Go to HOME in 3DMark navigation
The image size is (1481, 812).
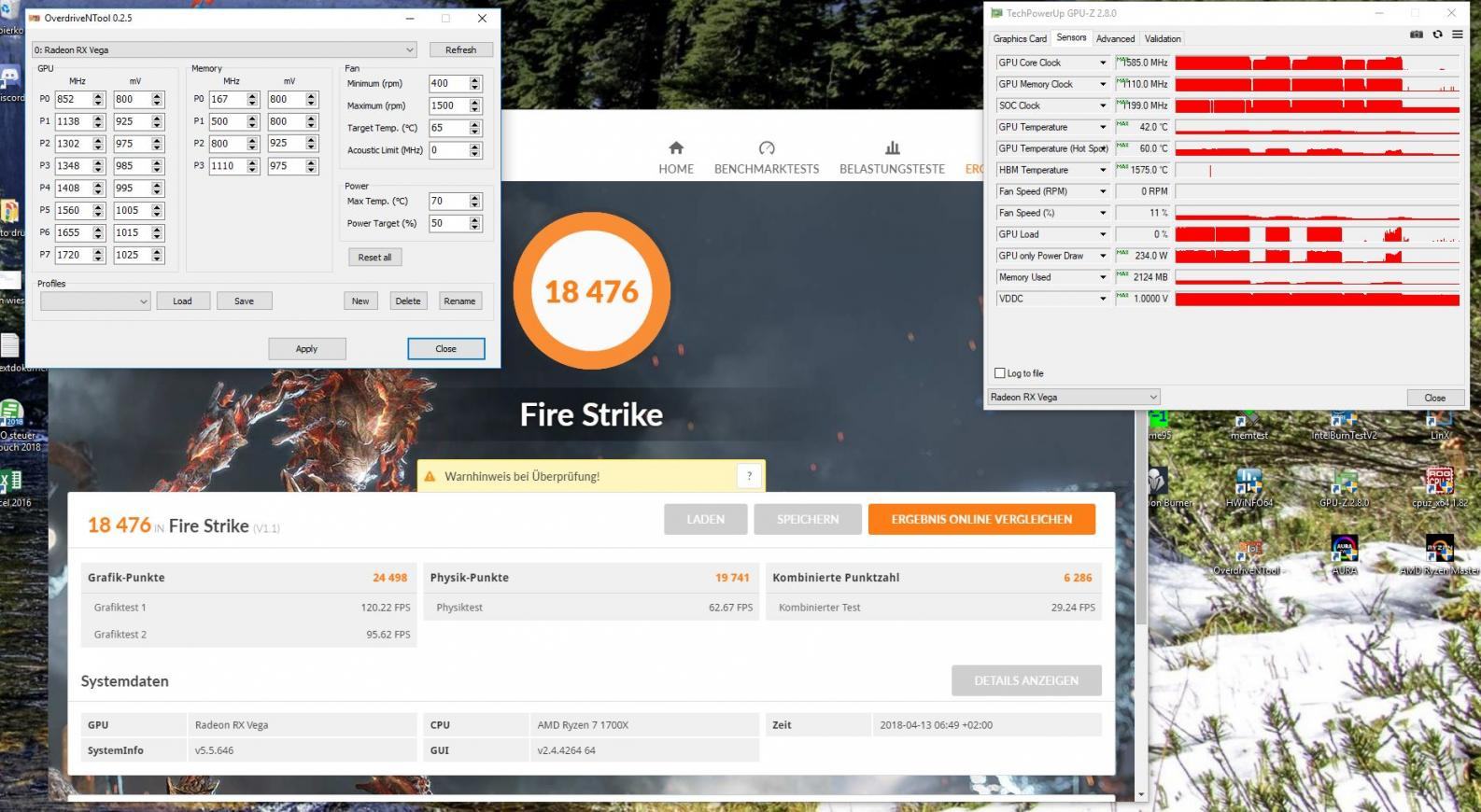(676, 169)
